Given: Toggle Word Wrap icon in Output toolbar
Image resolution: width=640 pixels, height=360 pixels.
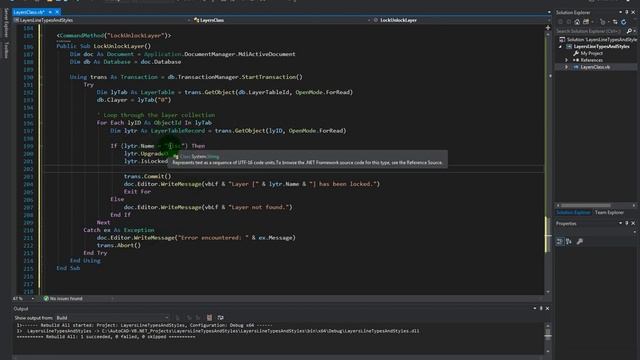Looking at the screenshot, I should coord(220,318).
